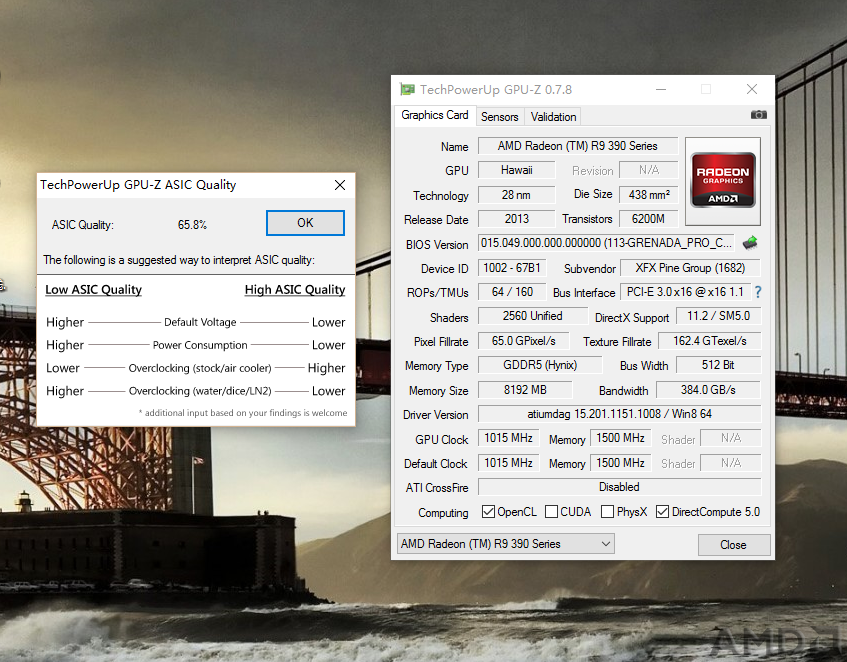Click the Close button in GPU-Z
847x662 pixels.
733,545
